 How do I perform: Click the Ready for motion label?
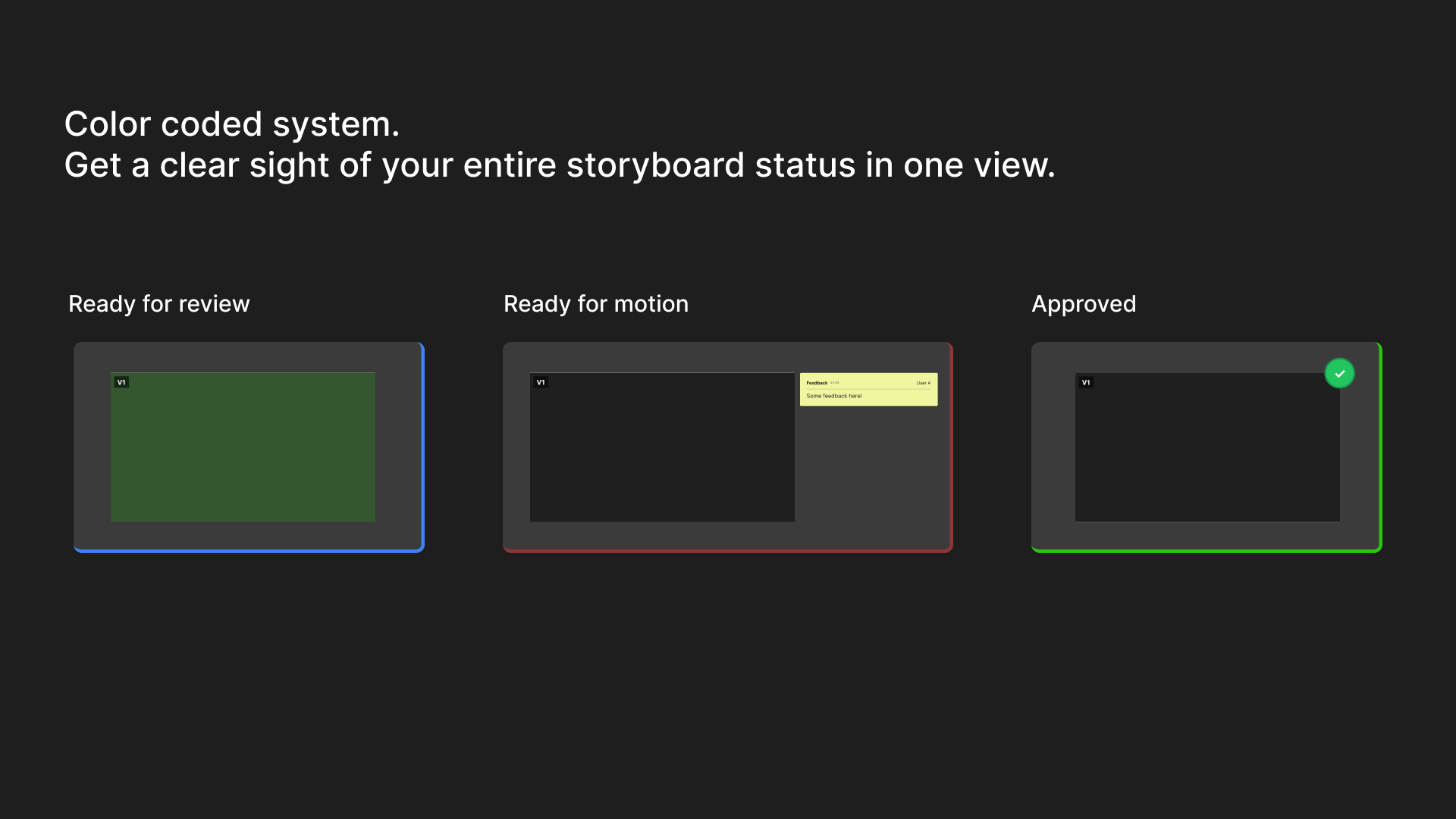(596, 304)
